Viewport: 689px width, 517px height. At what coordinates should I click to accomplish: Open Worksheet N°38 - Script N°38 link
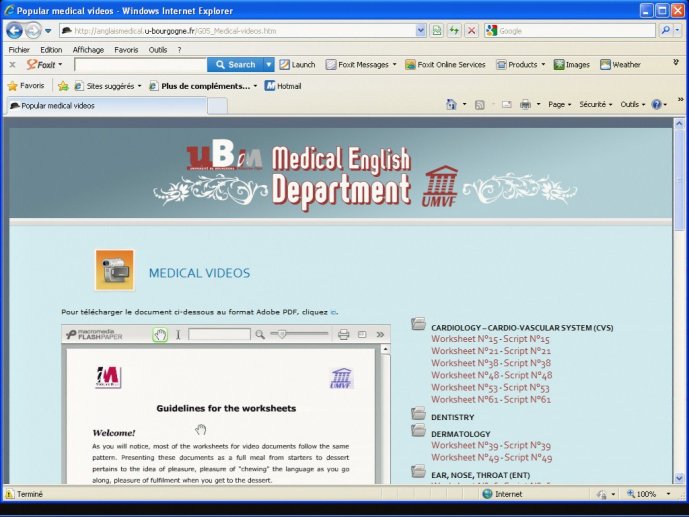coord(491,363)
